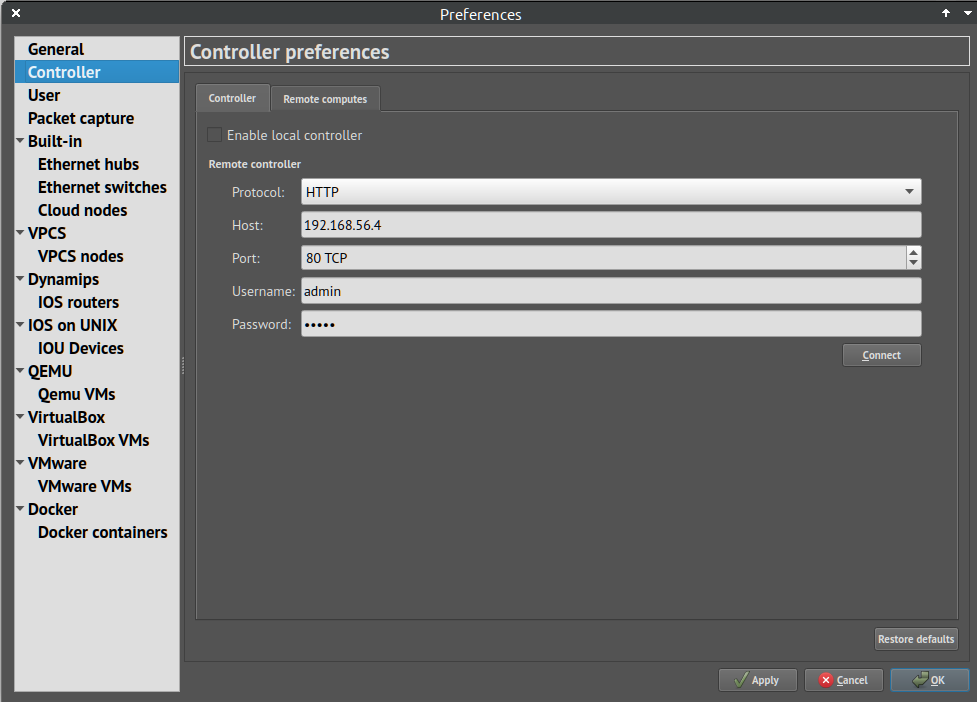Collapse the VMware tree section

click(x=20, y=463)
